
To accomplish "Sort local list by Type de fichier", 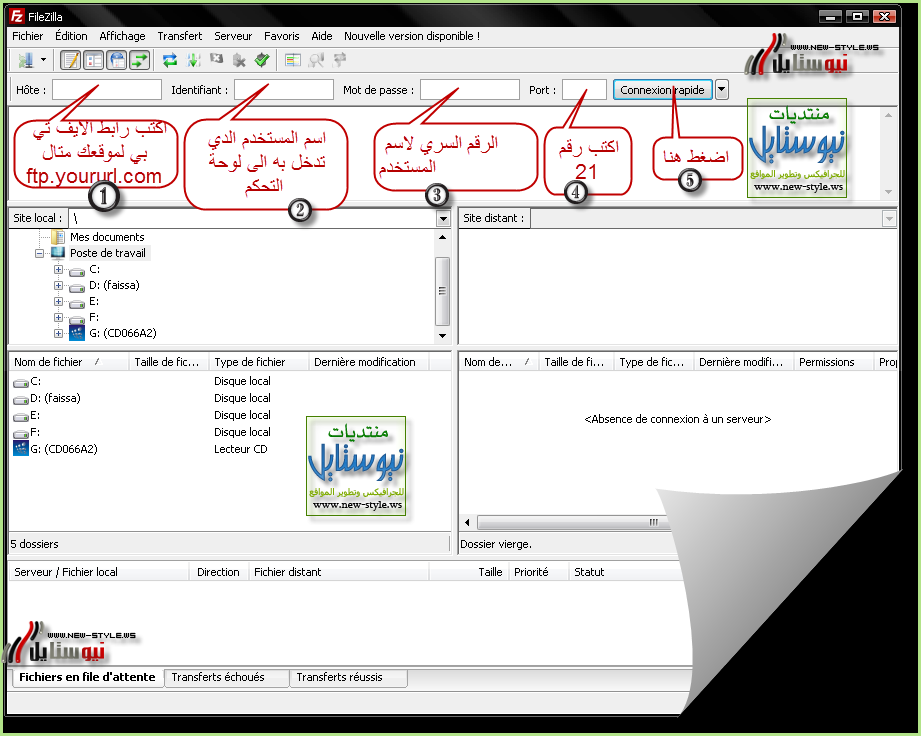I will (x=258, y=362).
